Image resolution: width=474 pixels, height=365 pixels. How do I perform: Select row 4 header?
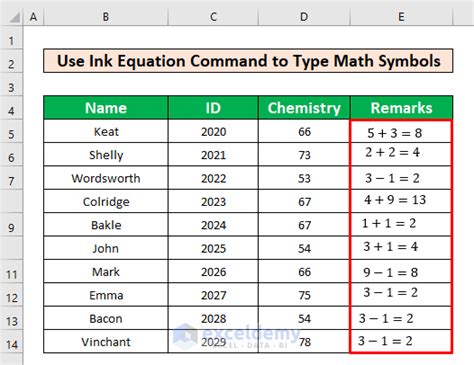pyautogui.click(x=11, y=108)
